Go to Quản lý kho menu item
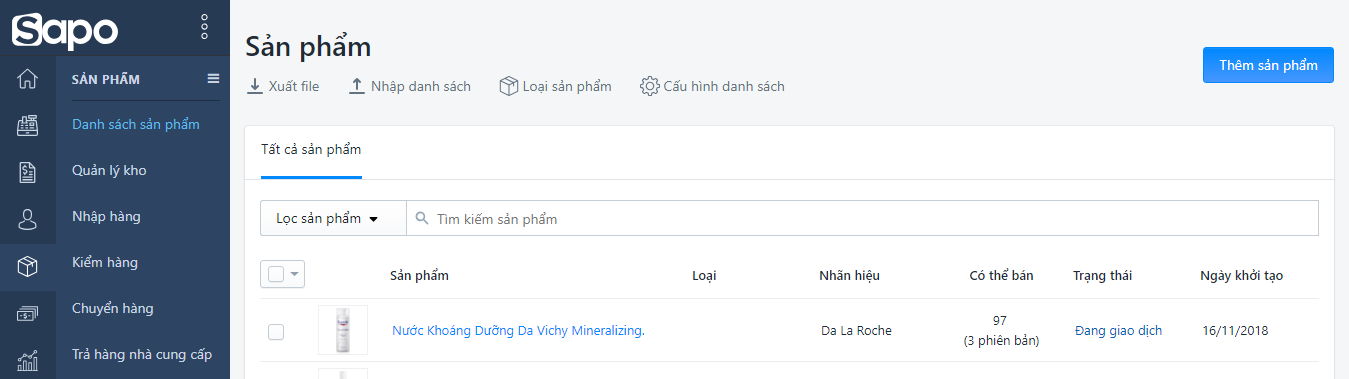 [109, 171]
